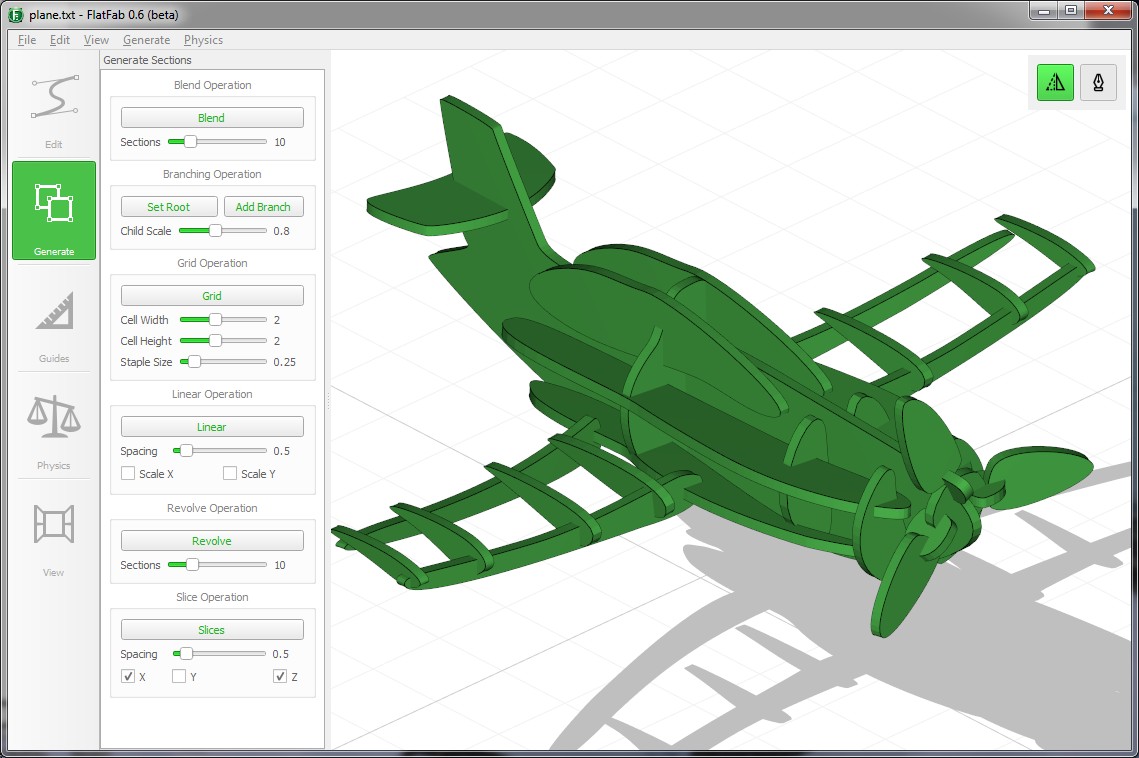The height and width of the screenshot is (758, 1139).
Task: Open the Generate menu
Action: tap(146, 40)
